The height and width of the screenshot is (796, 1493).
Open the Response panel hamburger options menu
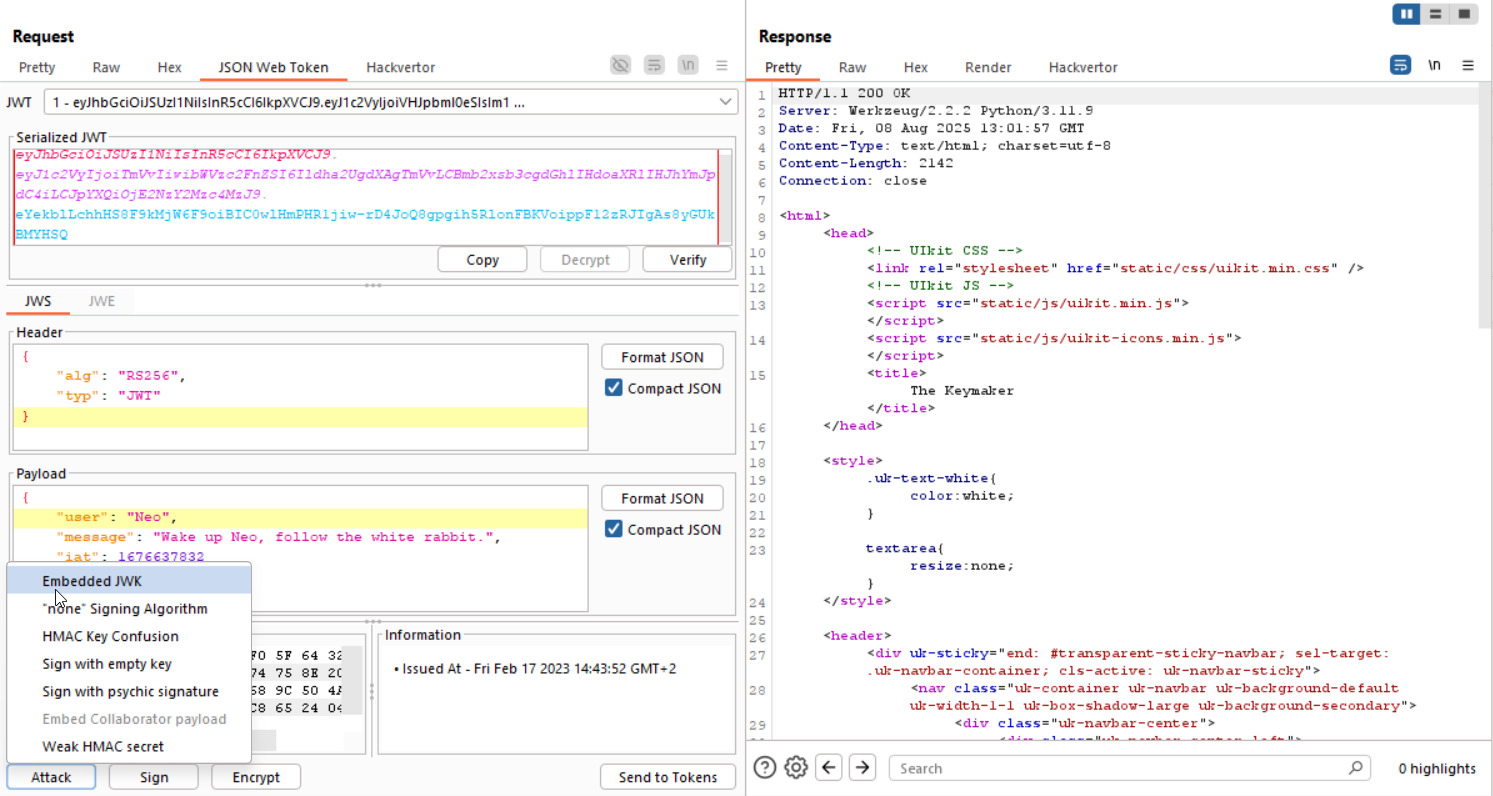(x=1468, y=66)
